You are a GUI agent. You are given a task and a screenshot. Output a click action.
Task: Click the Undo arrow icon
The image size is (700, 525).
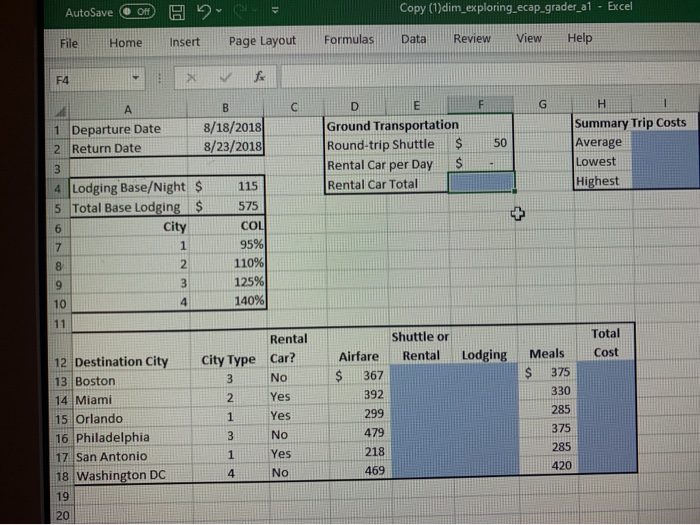point(204,11)
